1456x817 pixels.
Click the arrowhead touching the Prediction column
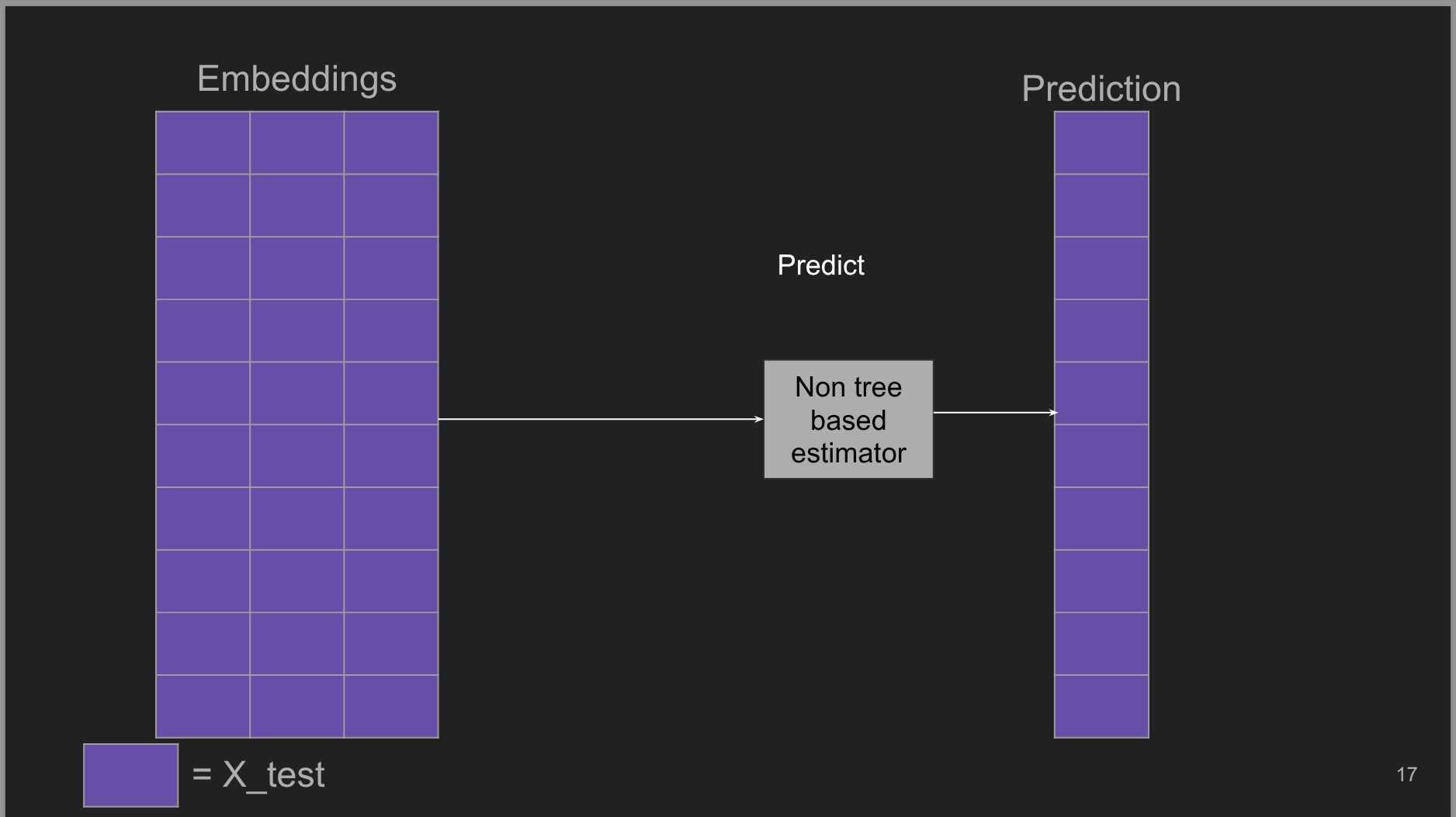click(x=1053, y=413)
